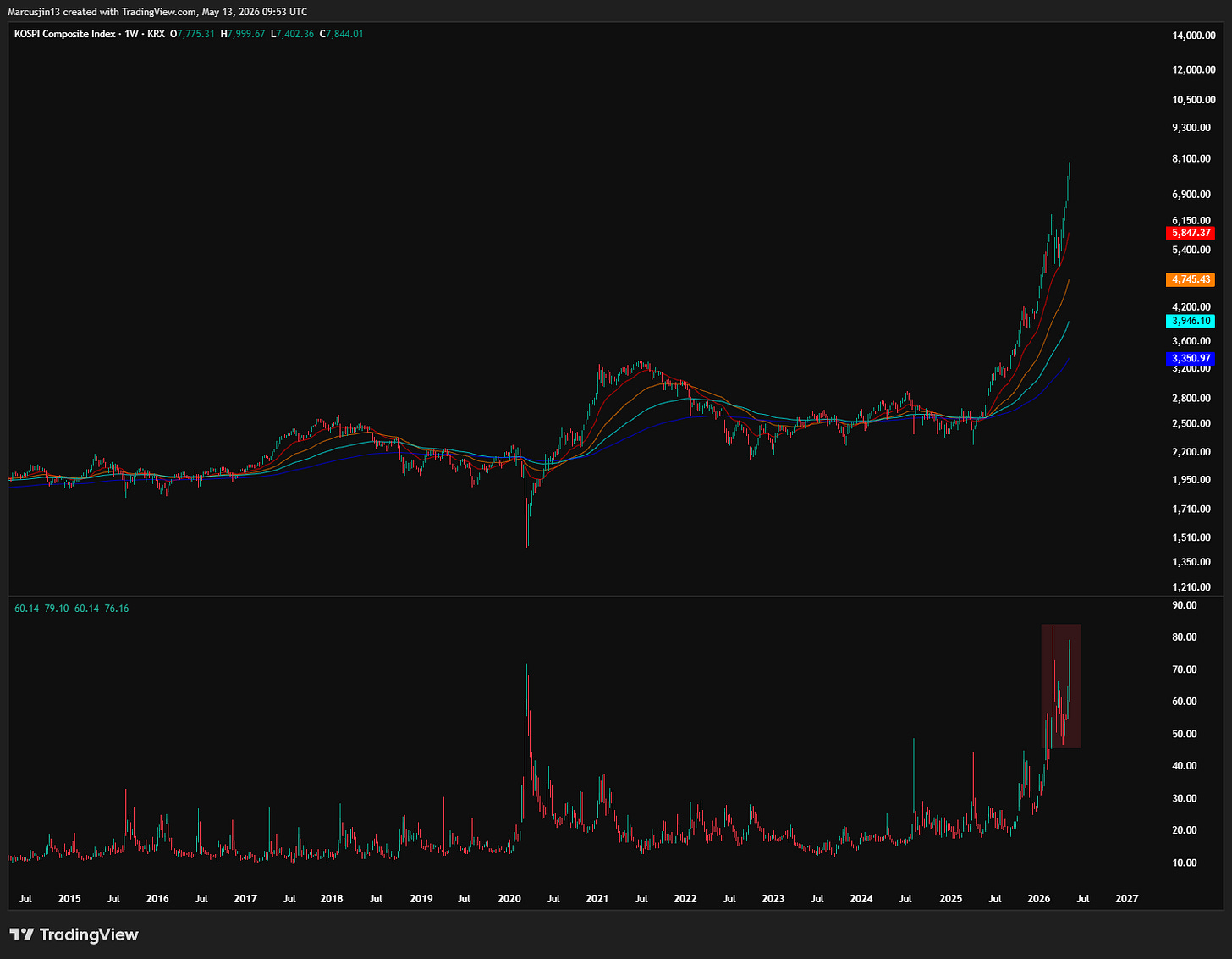1232x959 pixels.
Task: Click the orange 4,745.43 price label
Action: (1191, 279)
